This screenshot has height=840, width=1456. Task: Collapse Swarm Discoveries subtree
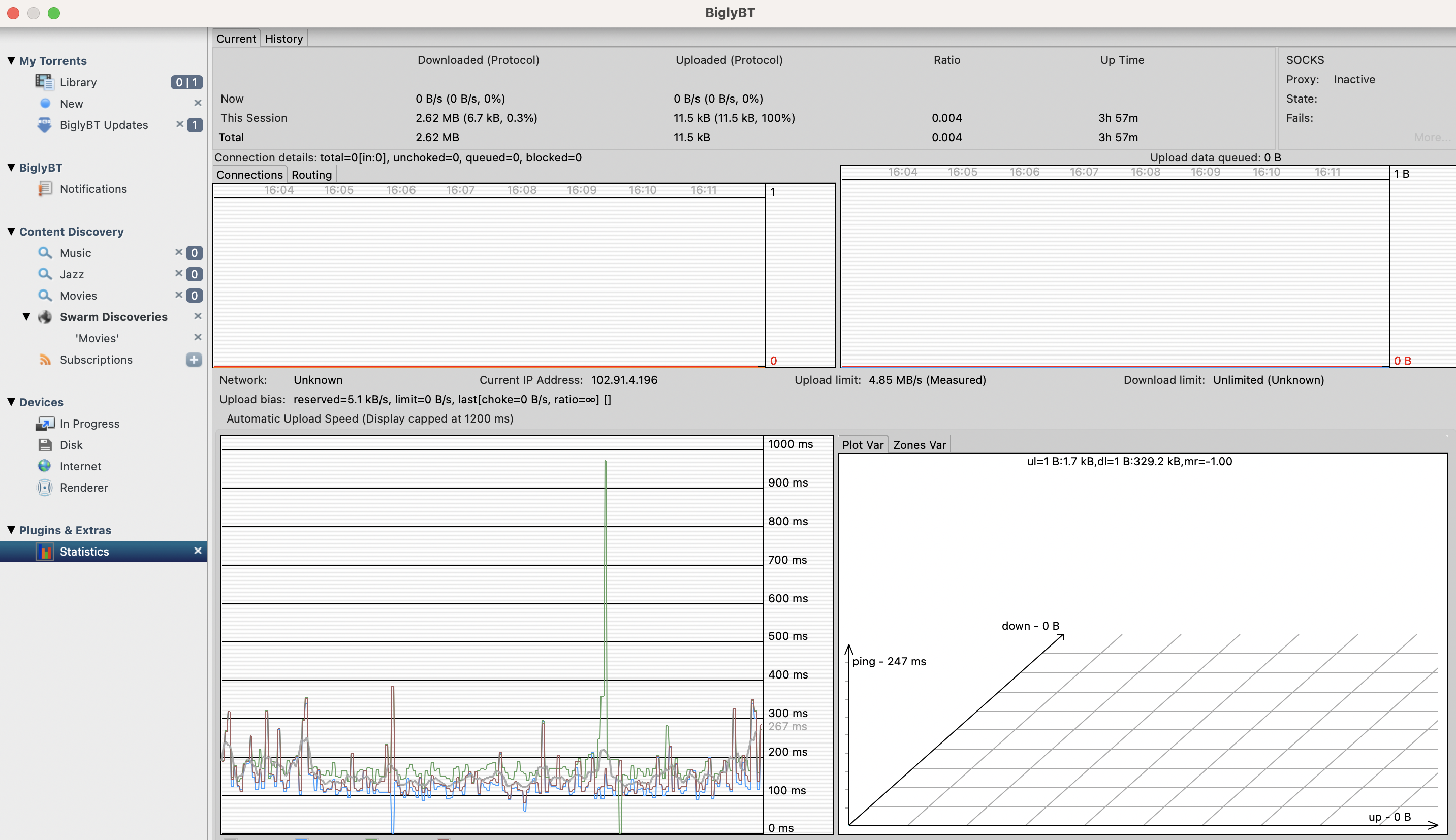26,317
